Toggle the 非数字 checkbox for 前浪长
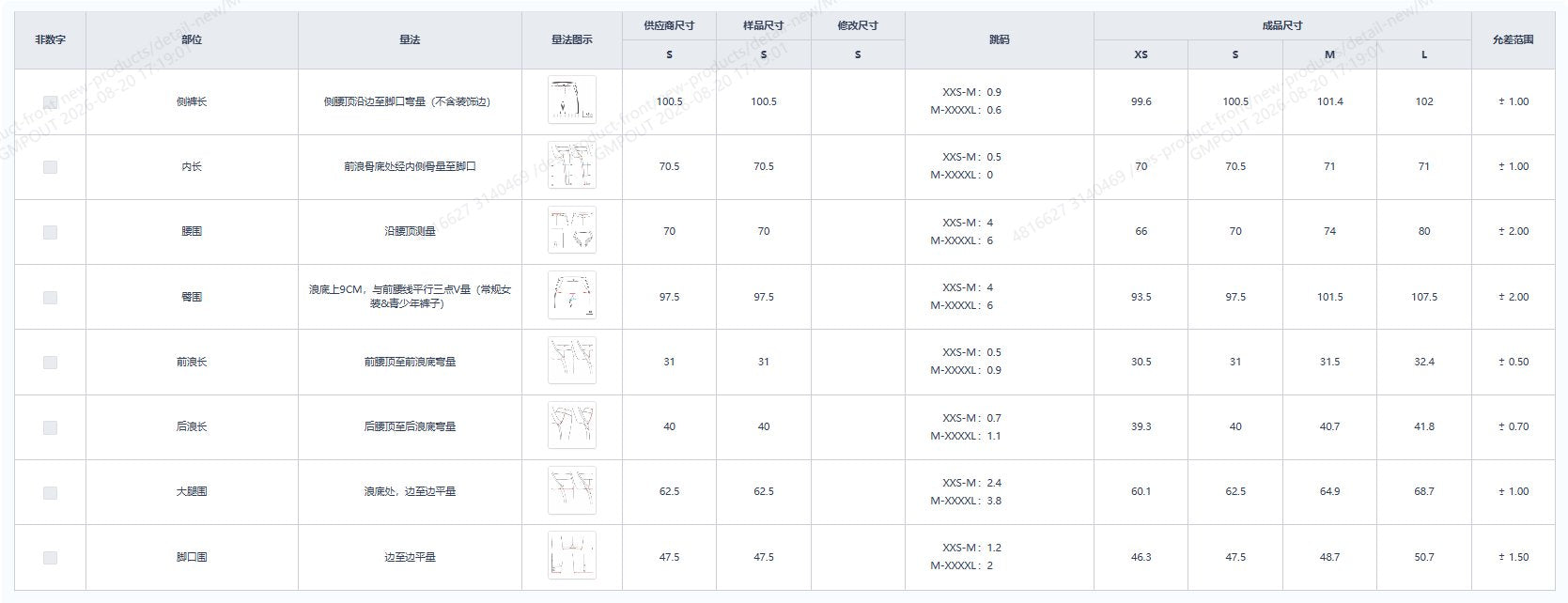Screen dimensions: 1568x603 point(50,363)
